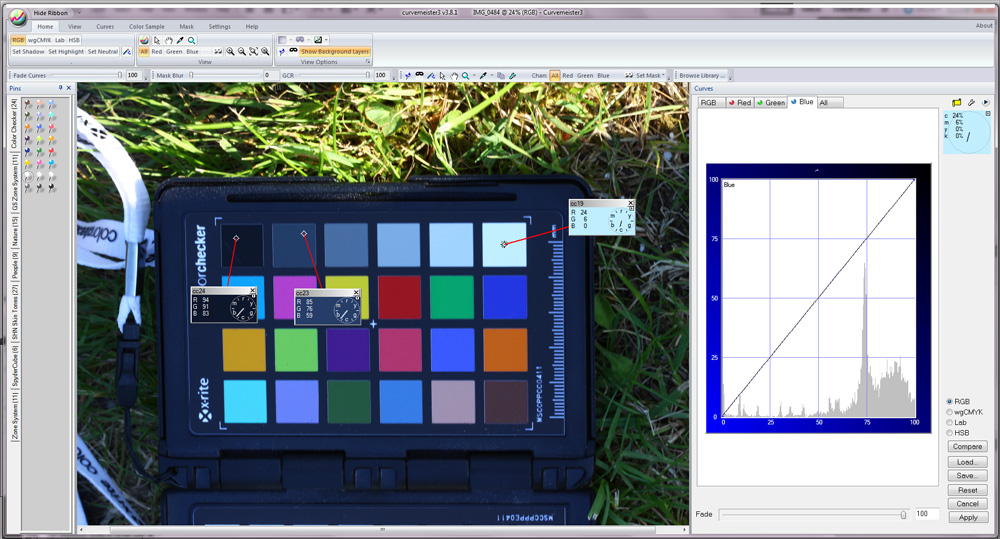The image size is (1000, 539).
Task: Open the Mask ribbon tab
Action: coord(186,27)
